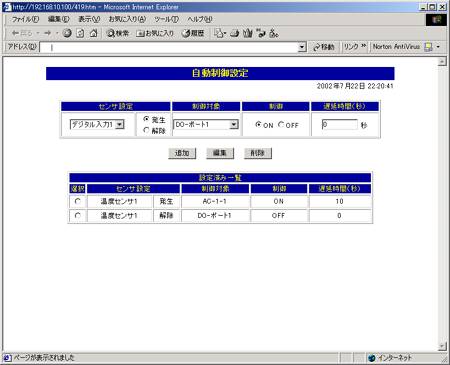Click the scrollbar up arrow
This screenshot has height=365, width=450.
pyautogui.click(x=442, y=62)
